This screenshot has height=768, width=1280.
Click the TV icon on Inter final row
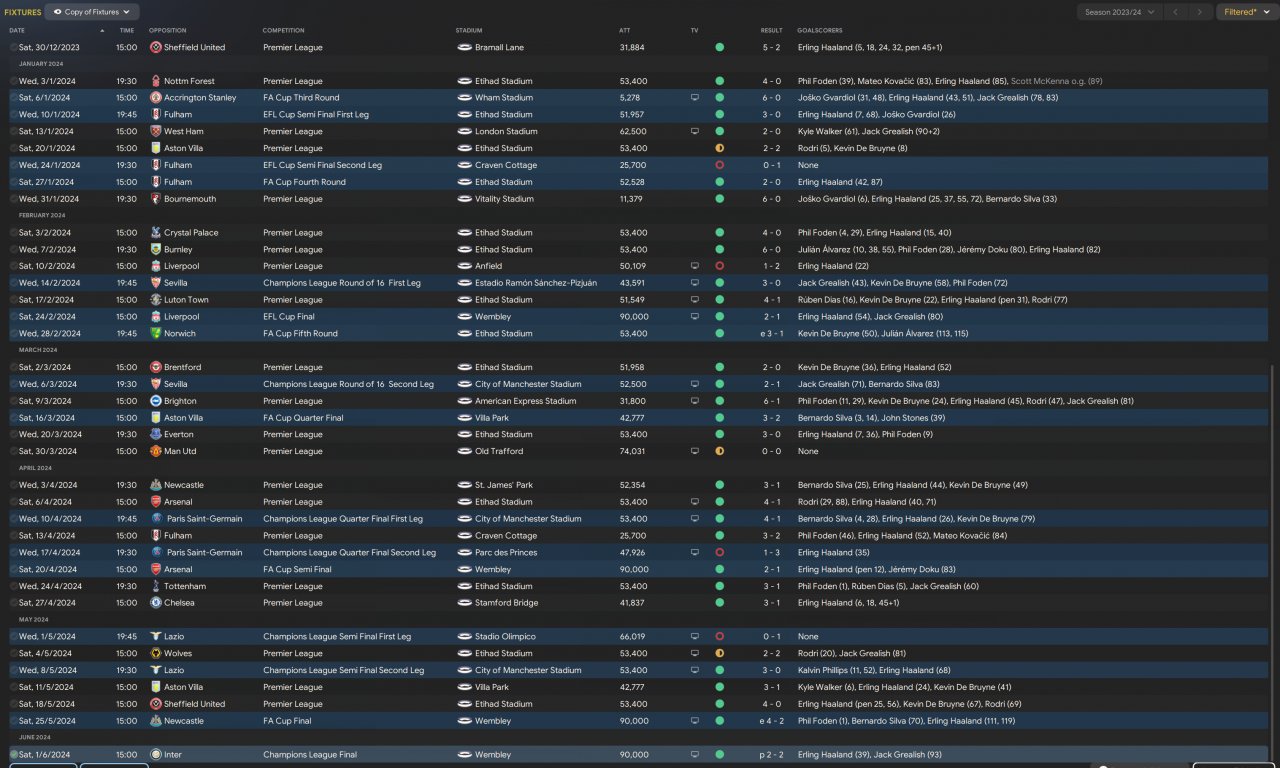point(695,755)
